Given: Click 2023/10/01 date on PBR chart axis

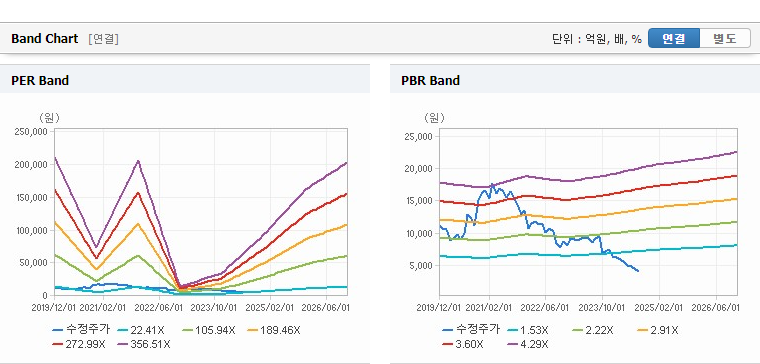Looking at the screenshot, I should pos(602,308).
